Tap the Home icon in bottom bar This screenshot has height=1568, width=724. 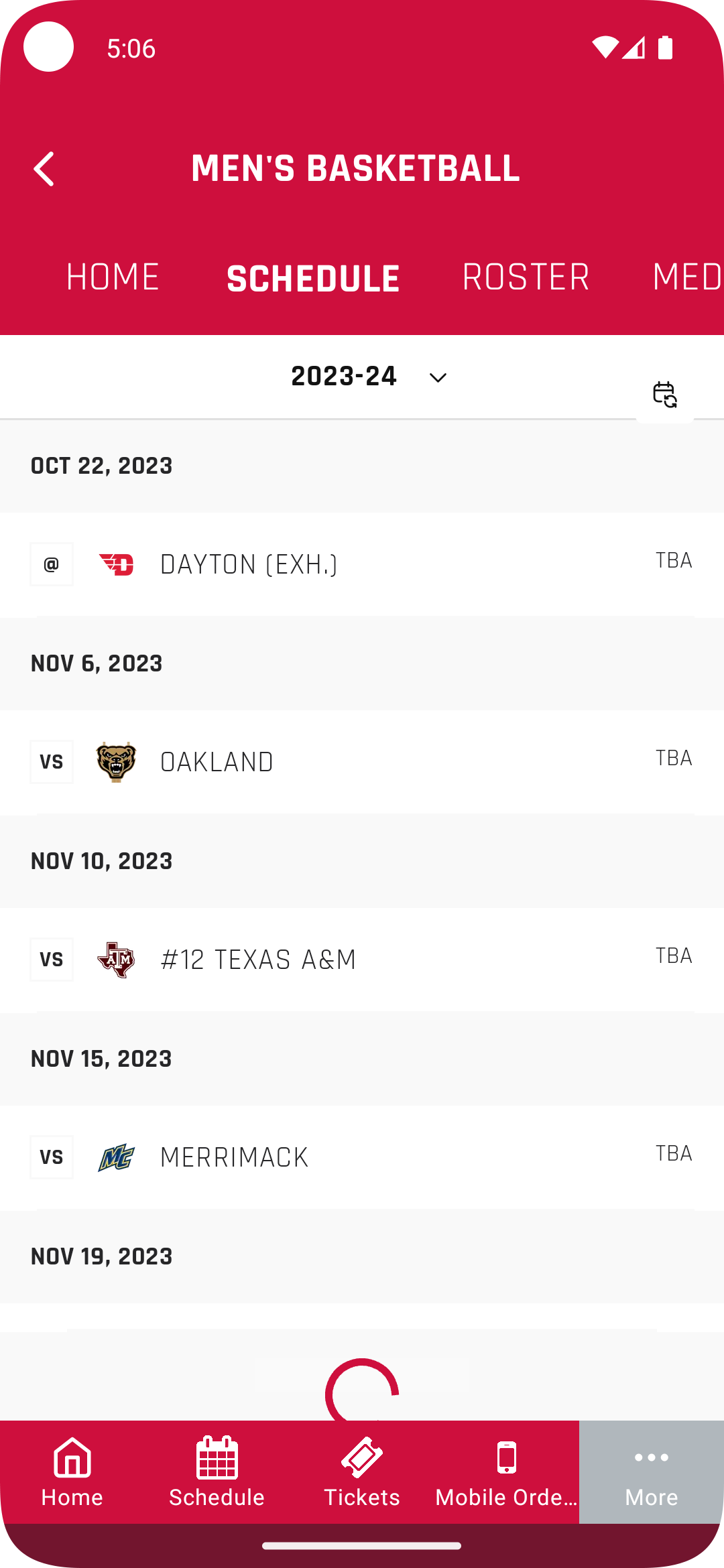pos(72,1457)
